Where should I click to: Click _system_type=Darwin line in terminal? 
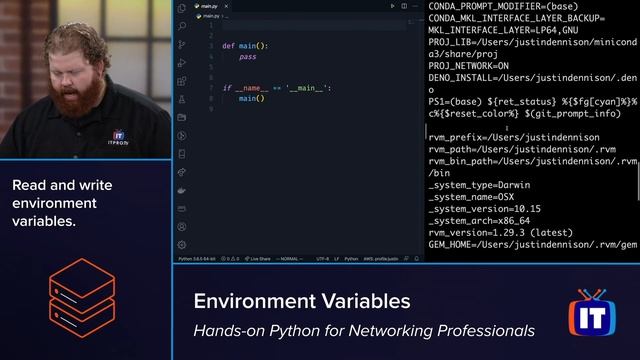tap(479, 185)
